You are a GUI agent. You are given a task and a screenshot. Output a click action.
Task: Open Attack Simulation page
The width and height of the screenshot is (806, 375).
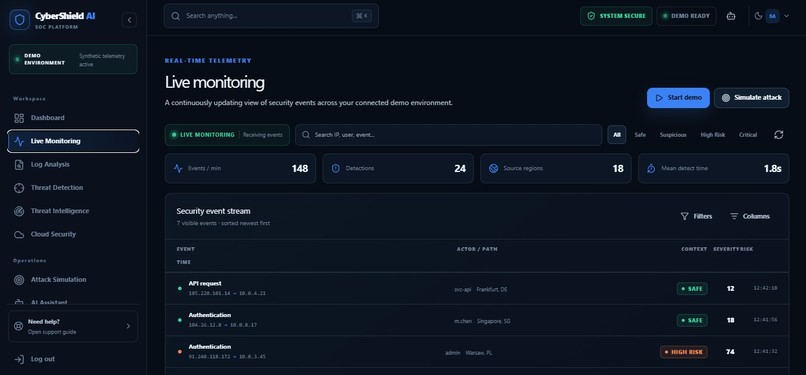tap(73, 280)
